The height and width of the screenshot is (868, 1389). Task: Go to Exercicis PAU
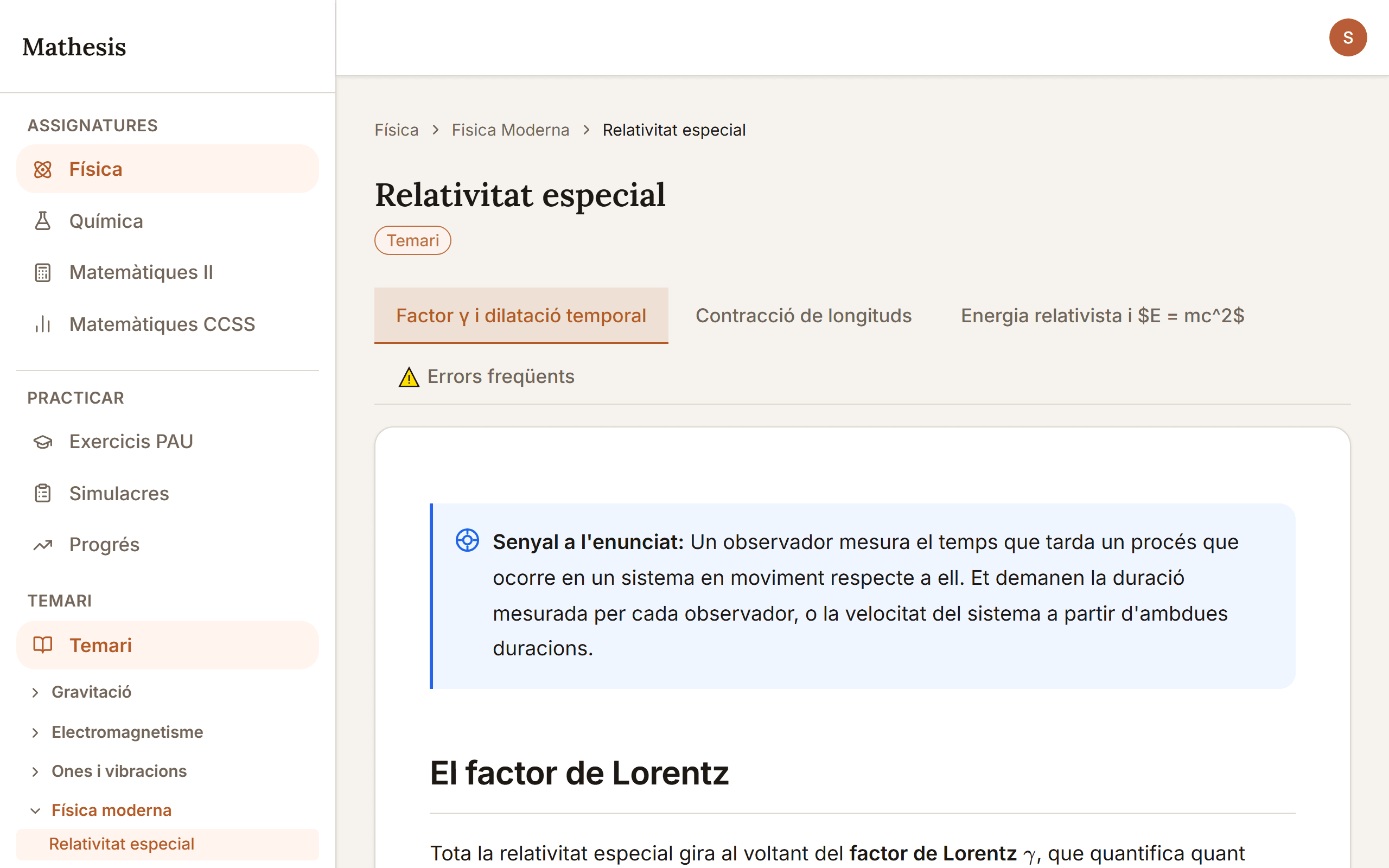[x=168, y=442]
